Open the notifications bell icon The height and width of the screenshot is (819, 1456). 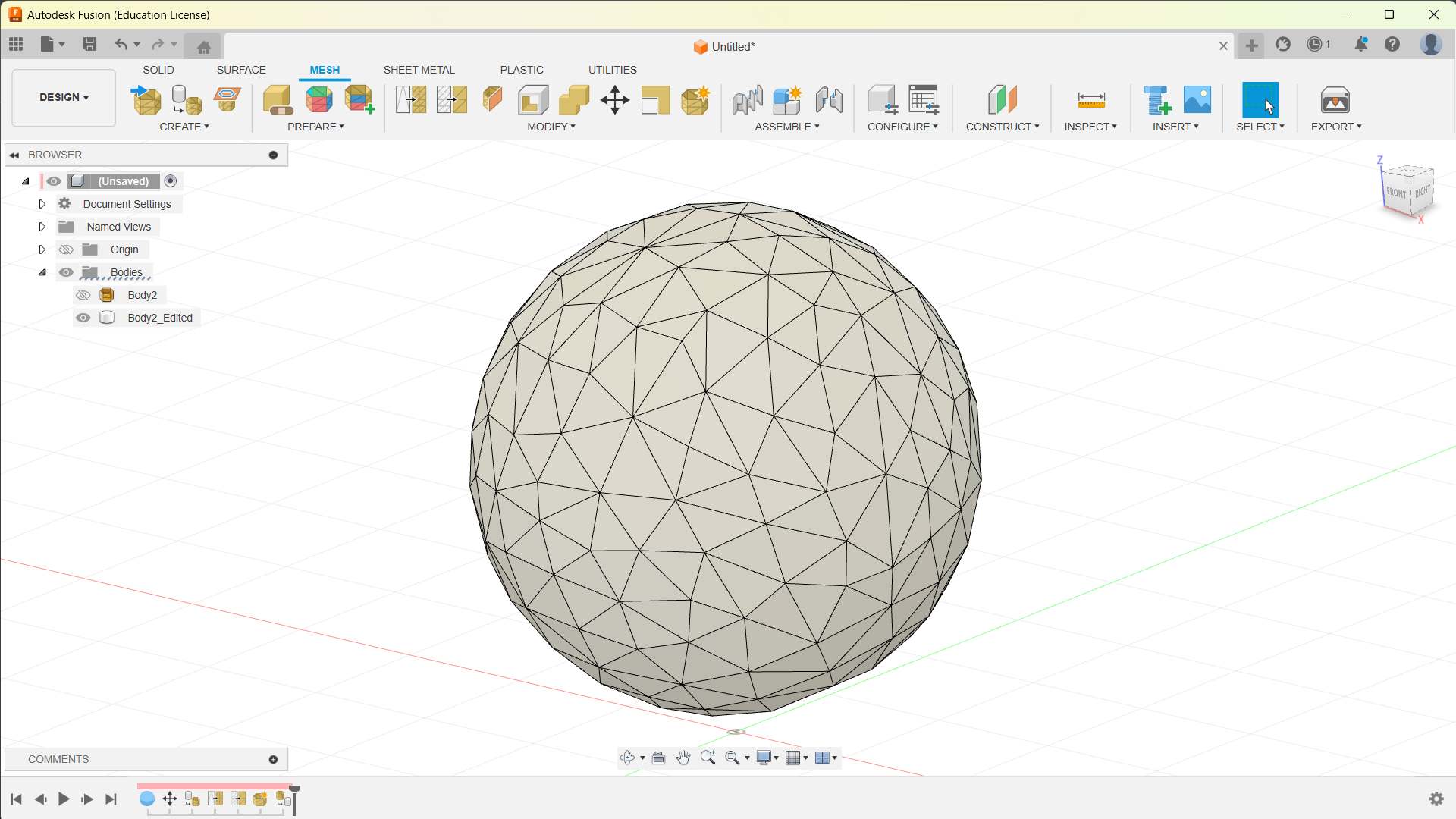pyautogui.click(x=1360, y=44)
